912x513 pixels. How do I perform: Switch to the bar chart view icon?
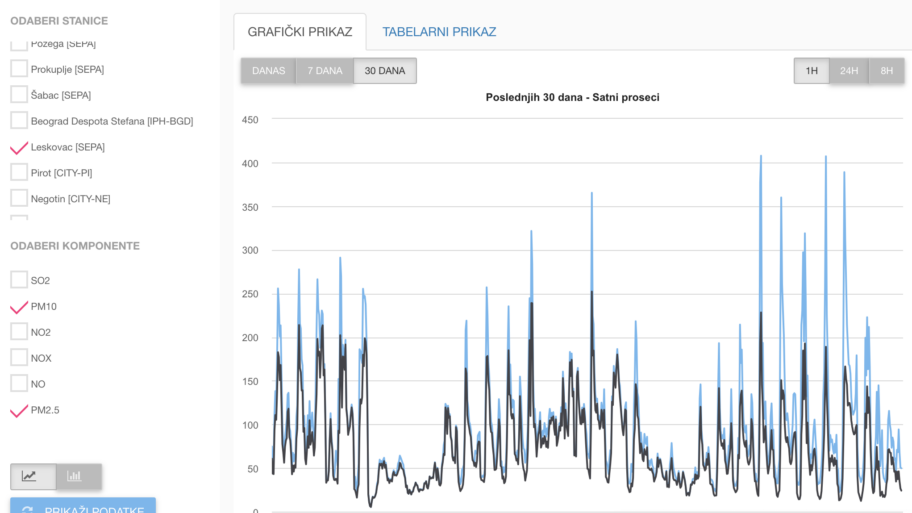click(75, 476)
